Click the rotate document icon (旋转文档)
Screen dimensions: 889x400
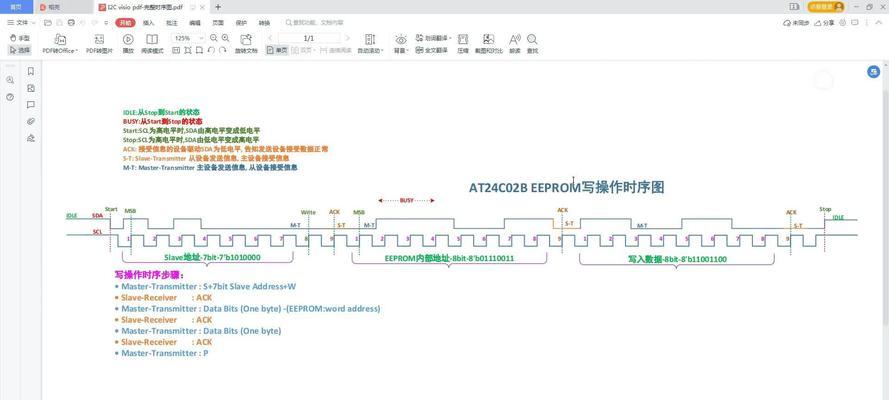click(246, 42)
